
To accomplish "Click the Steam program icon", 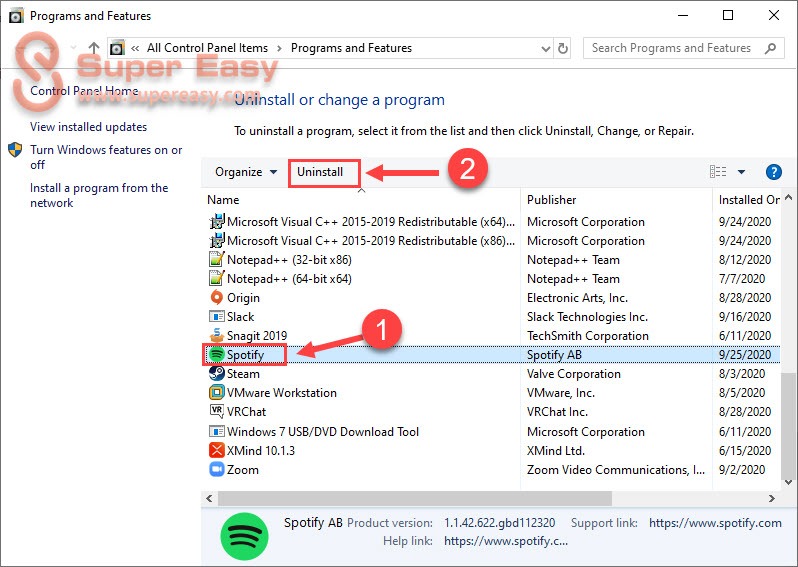I will point(217,373).
